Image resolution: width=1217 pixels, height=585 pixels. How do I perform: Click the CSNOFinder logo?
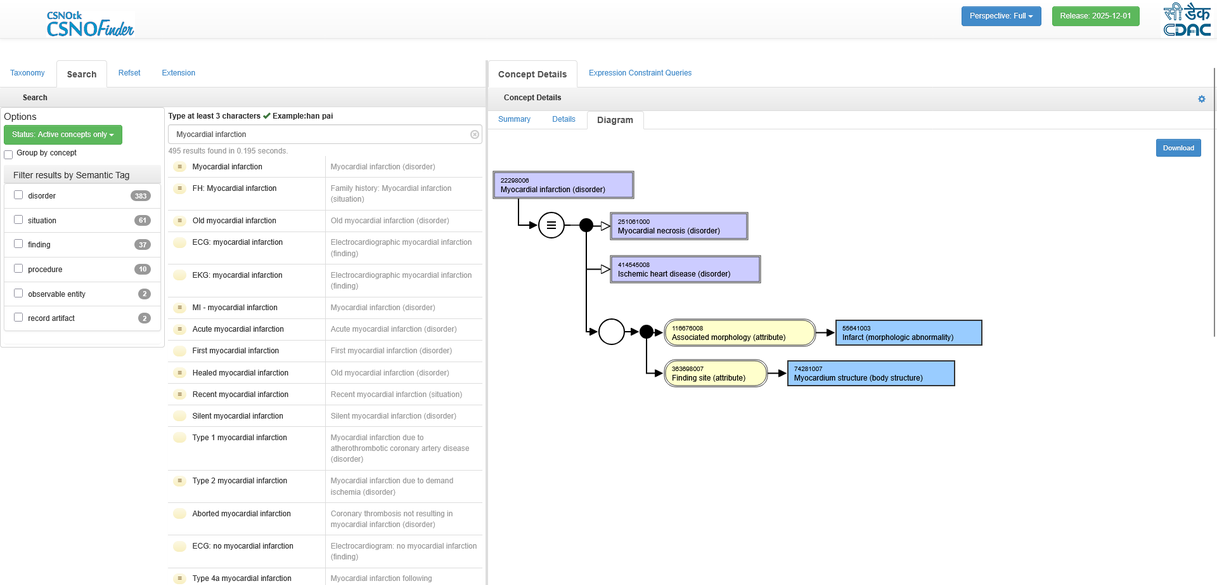90,23
